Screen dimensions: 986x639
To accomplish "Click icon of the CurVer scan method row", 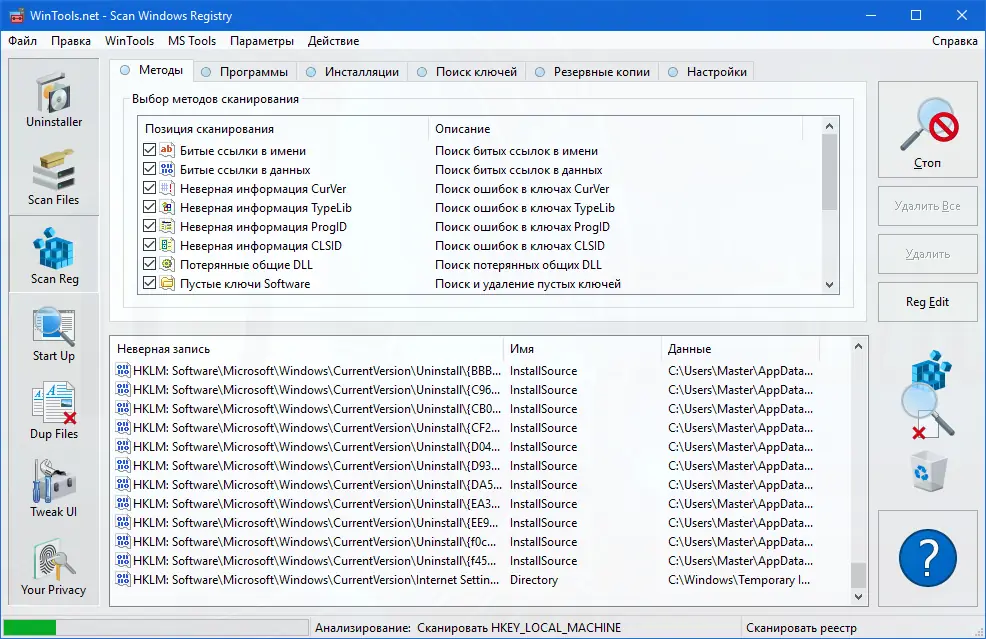I will pyautogui.click(x=167, y=188).
